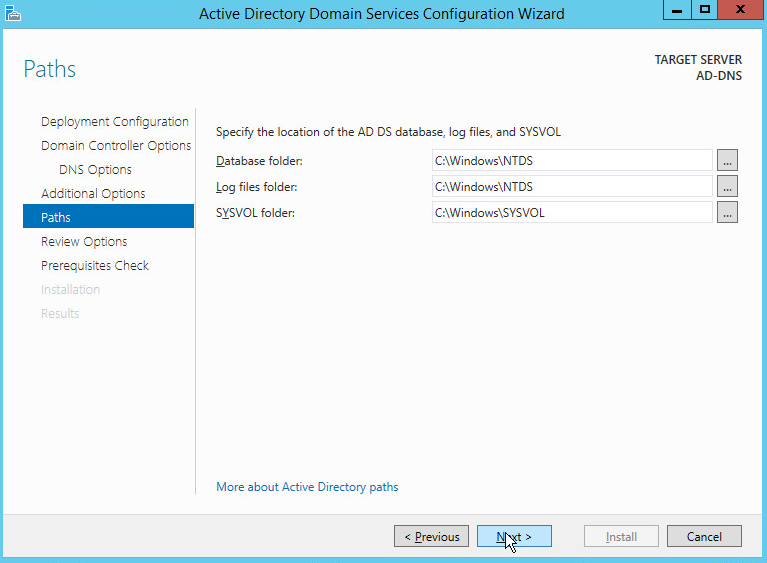The width and height of the screenshot is (767, 563).
Task: Minimize the wizard window
Action: point(677,10)
